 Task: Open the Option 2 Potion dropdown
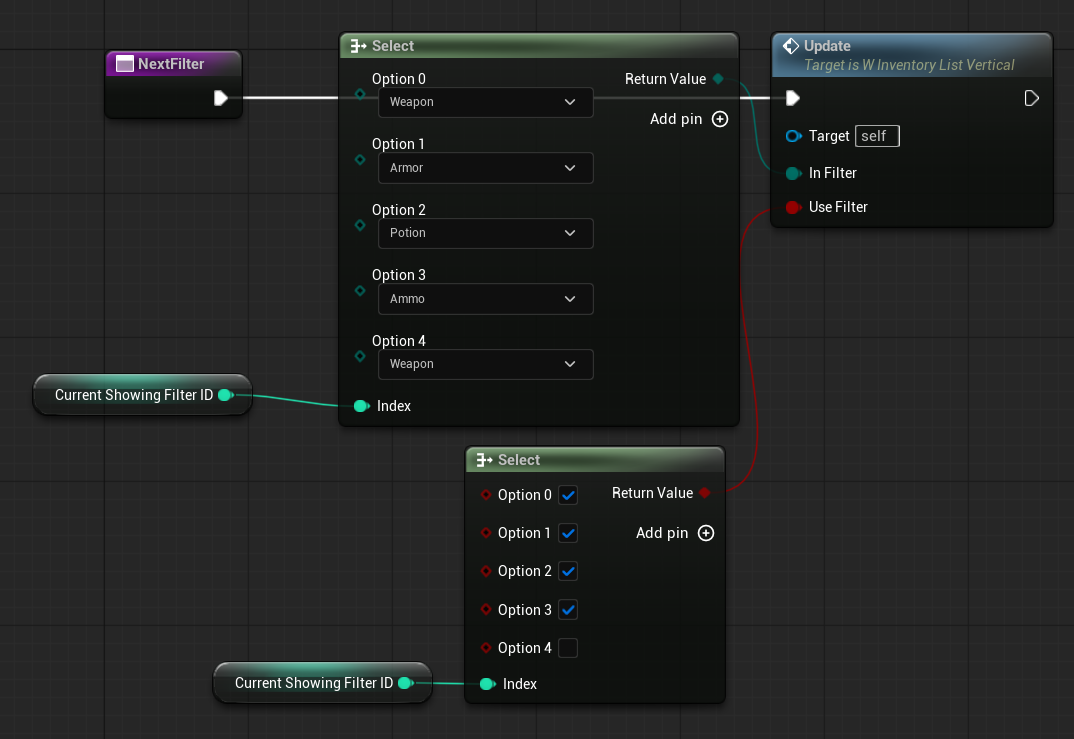(485, 233)
